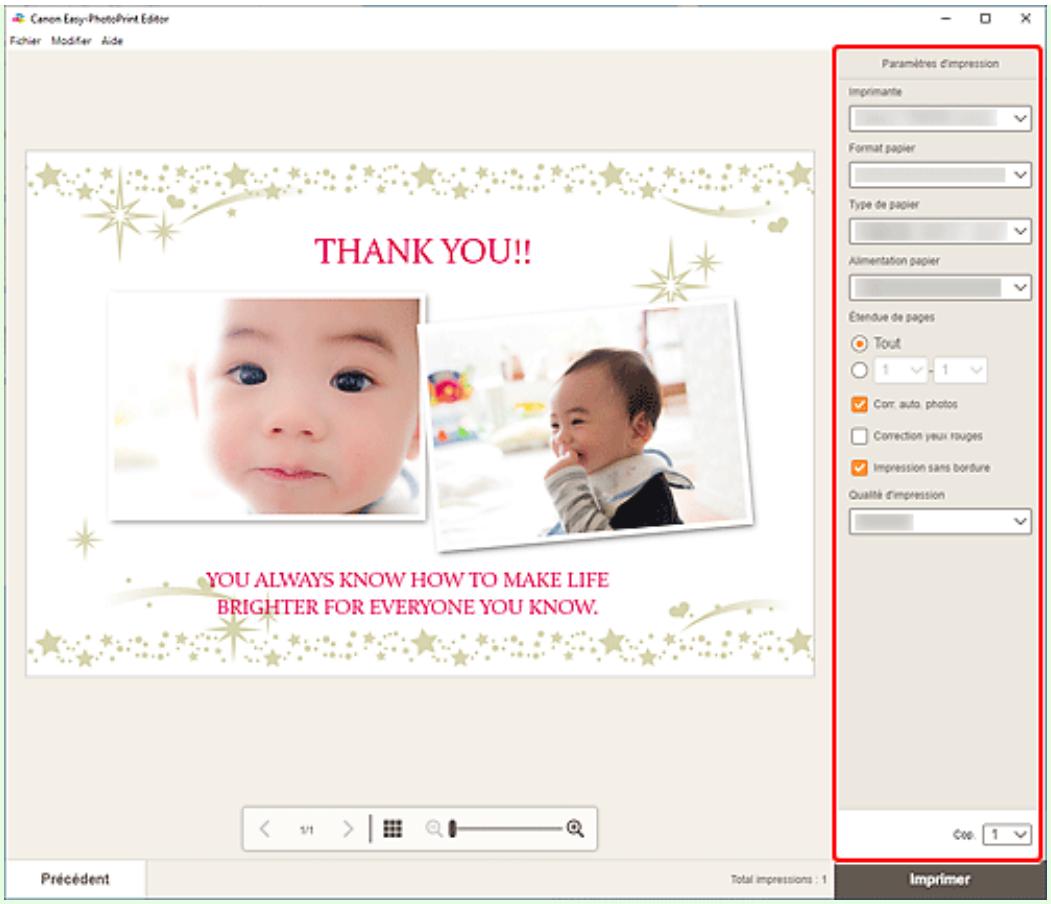1051x904 pixels.
Task: Open the Aide menu
Action: click(112, 41)
